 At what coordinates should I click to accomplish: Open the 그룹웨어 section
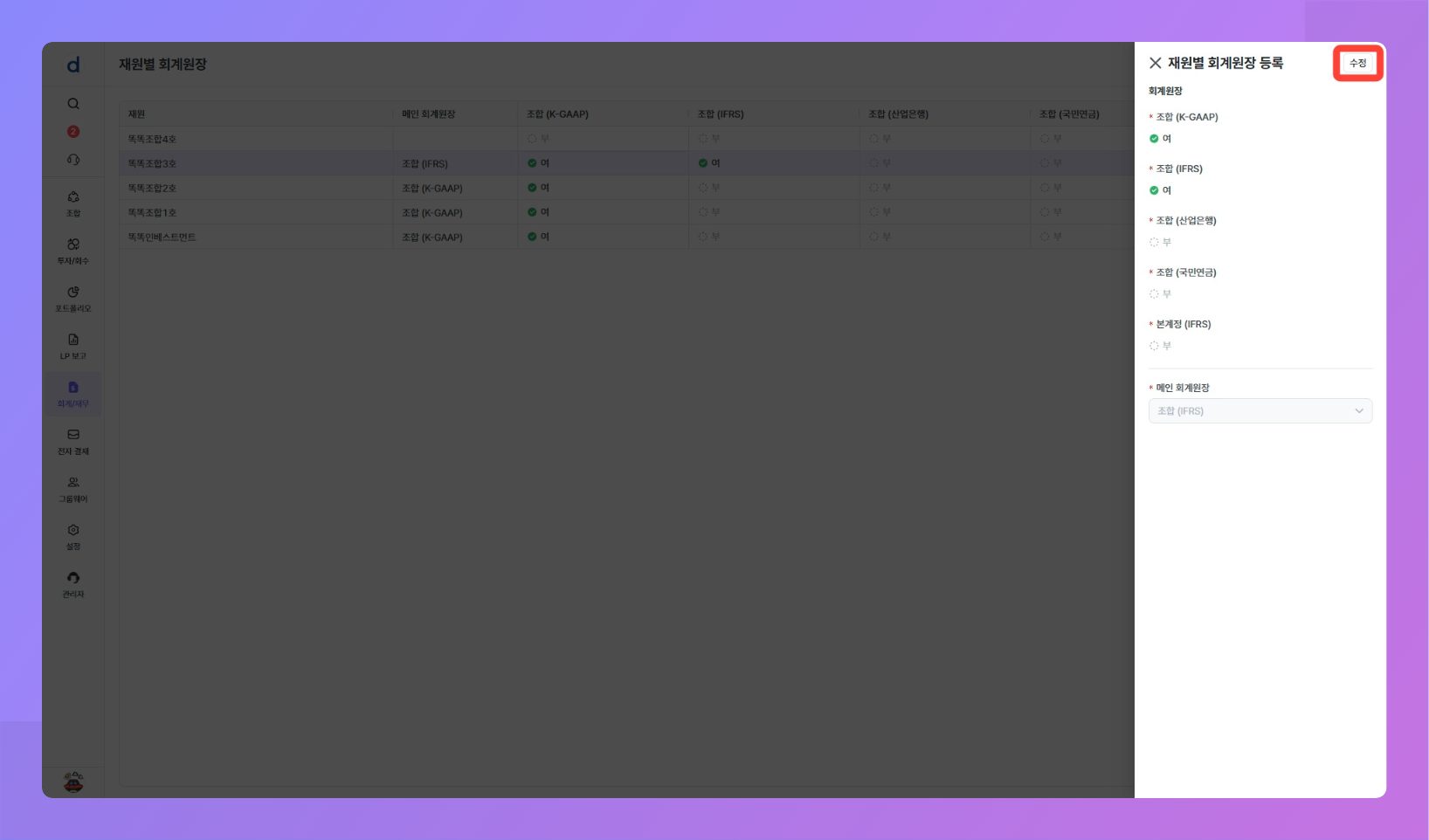click(x=73, y=490)
